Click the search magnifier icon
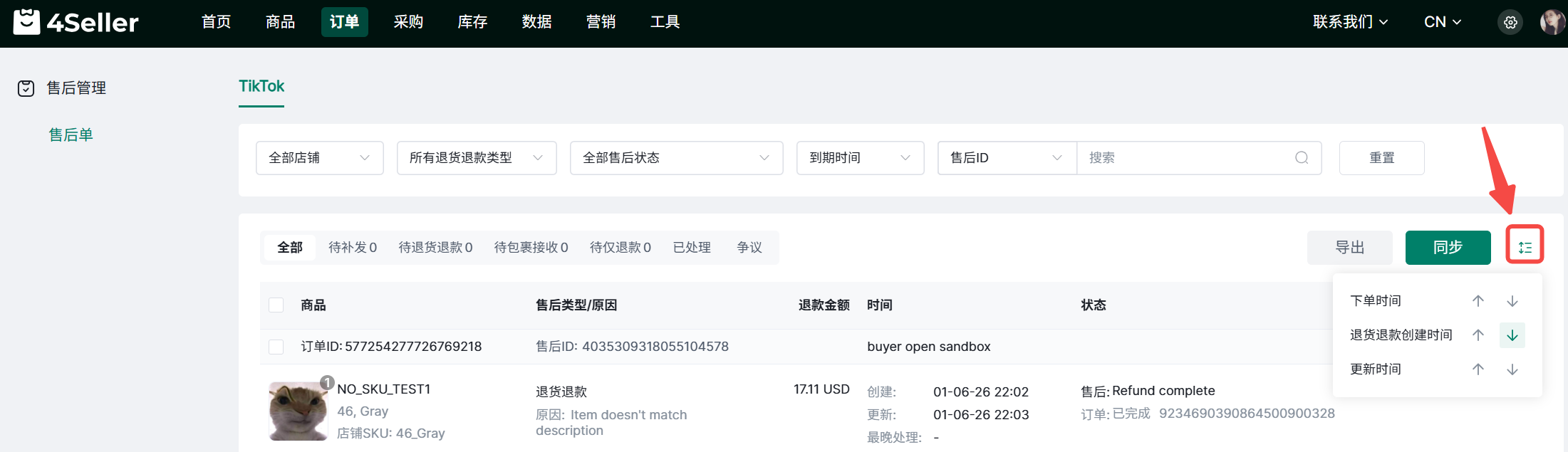The width and height of the screenshot is (1568, 452). tap(1301, 158)
